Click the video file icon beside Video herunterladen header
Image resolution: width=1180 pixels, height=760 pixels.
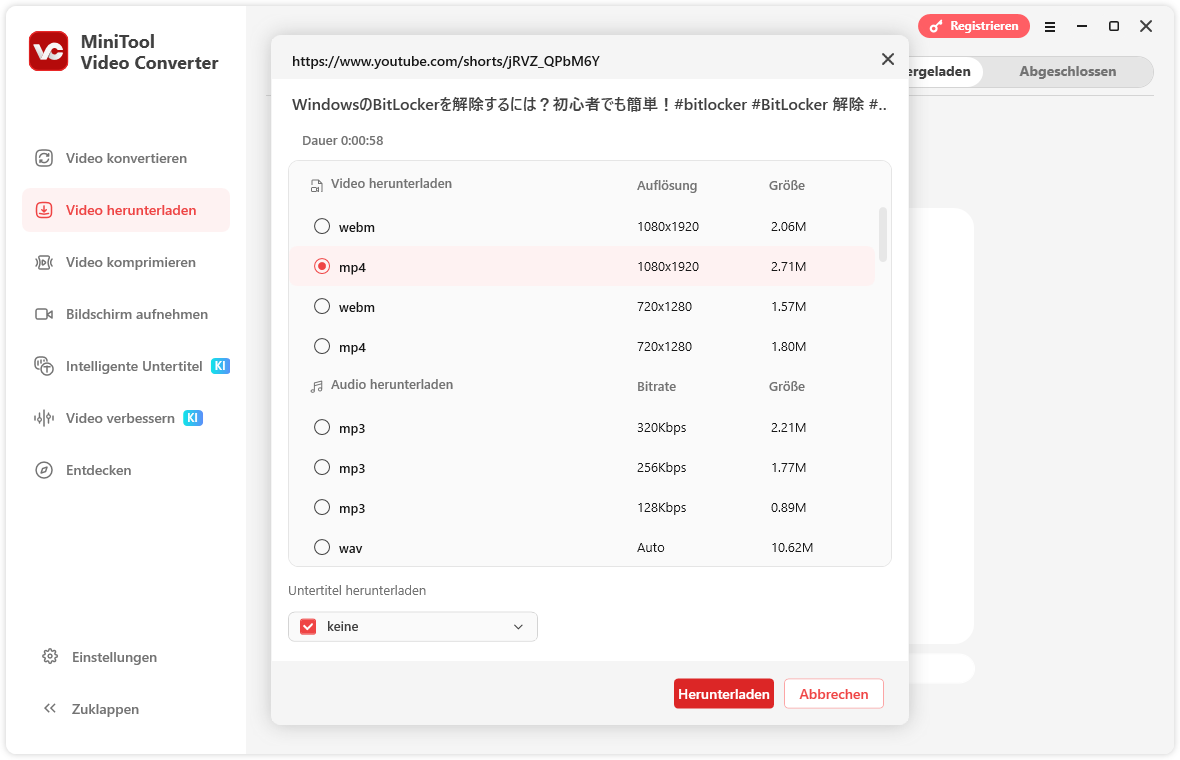coord(317,185)
